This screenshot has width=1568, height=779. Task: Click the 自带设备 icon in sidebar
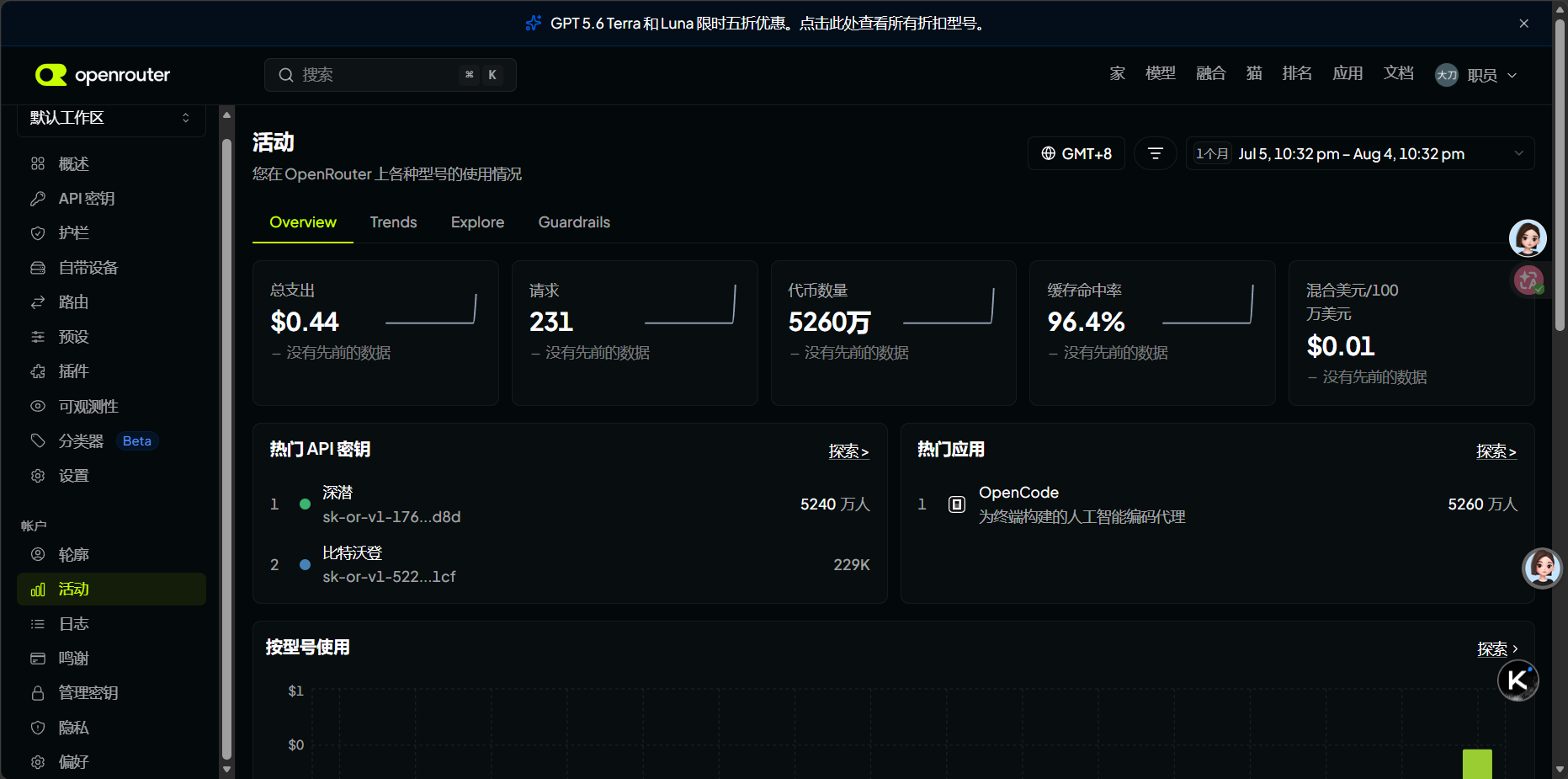[38, 268]
